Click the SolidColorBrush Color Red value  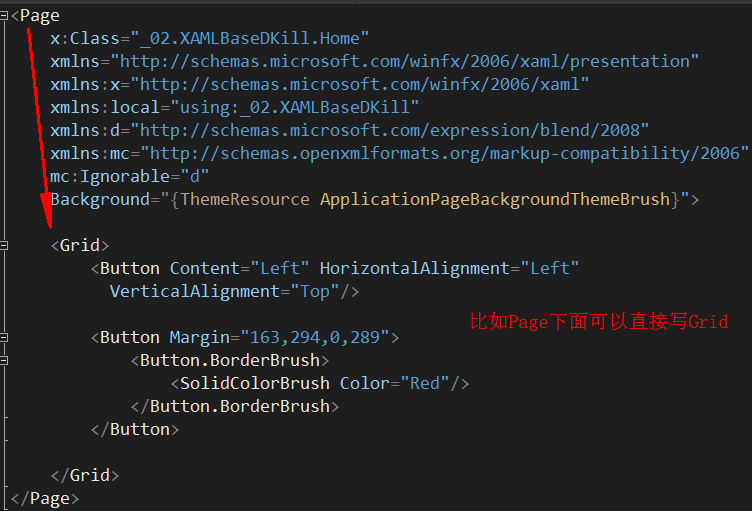425,383
